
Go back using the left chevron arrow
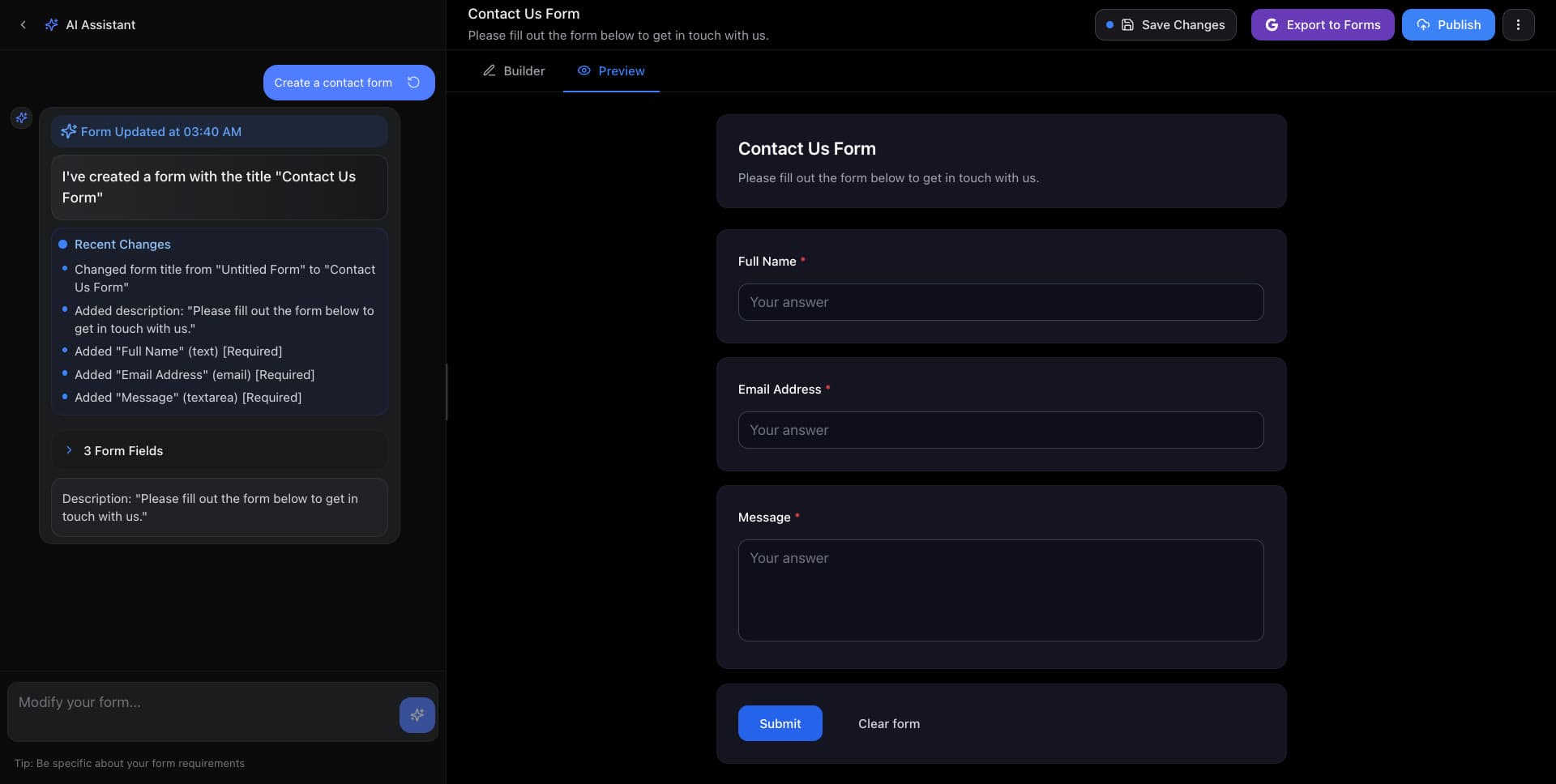click(x=24, y=25)
